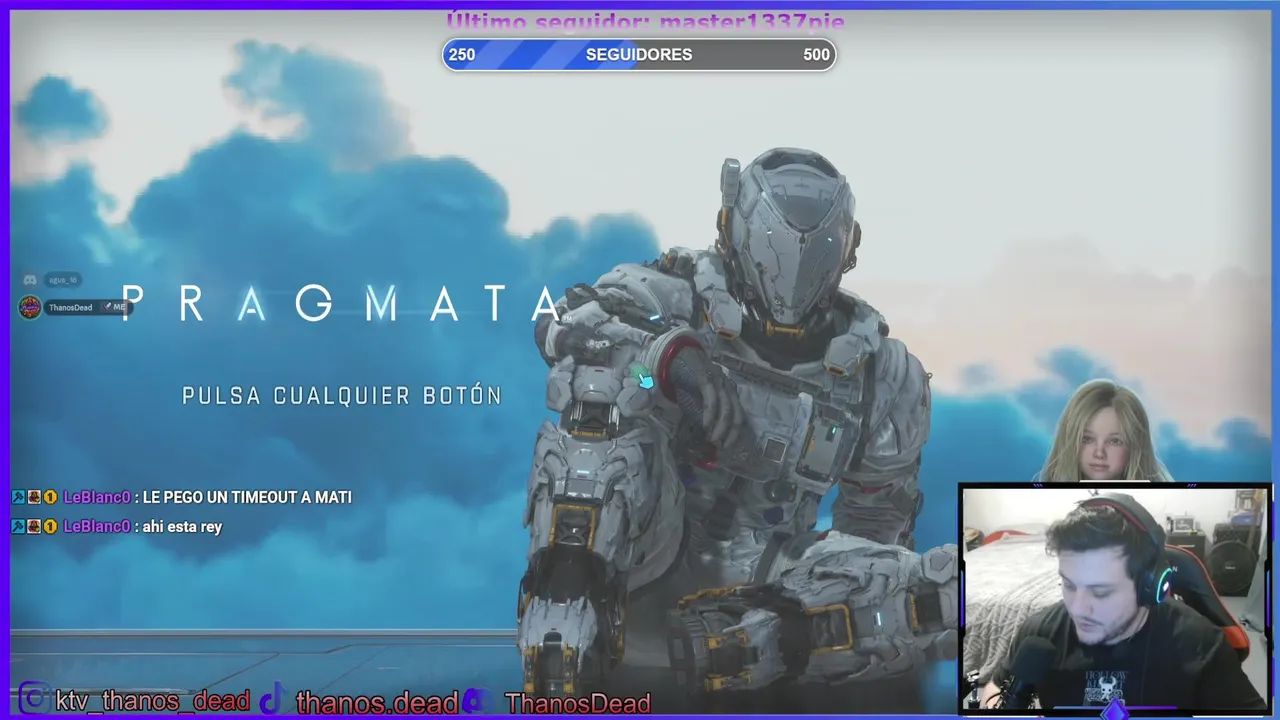
Task: Click the Instagram icon beside ktv_thanos_dead
Action: 34,698
